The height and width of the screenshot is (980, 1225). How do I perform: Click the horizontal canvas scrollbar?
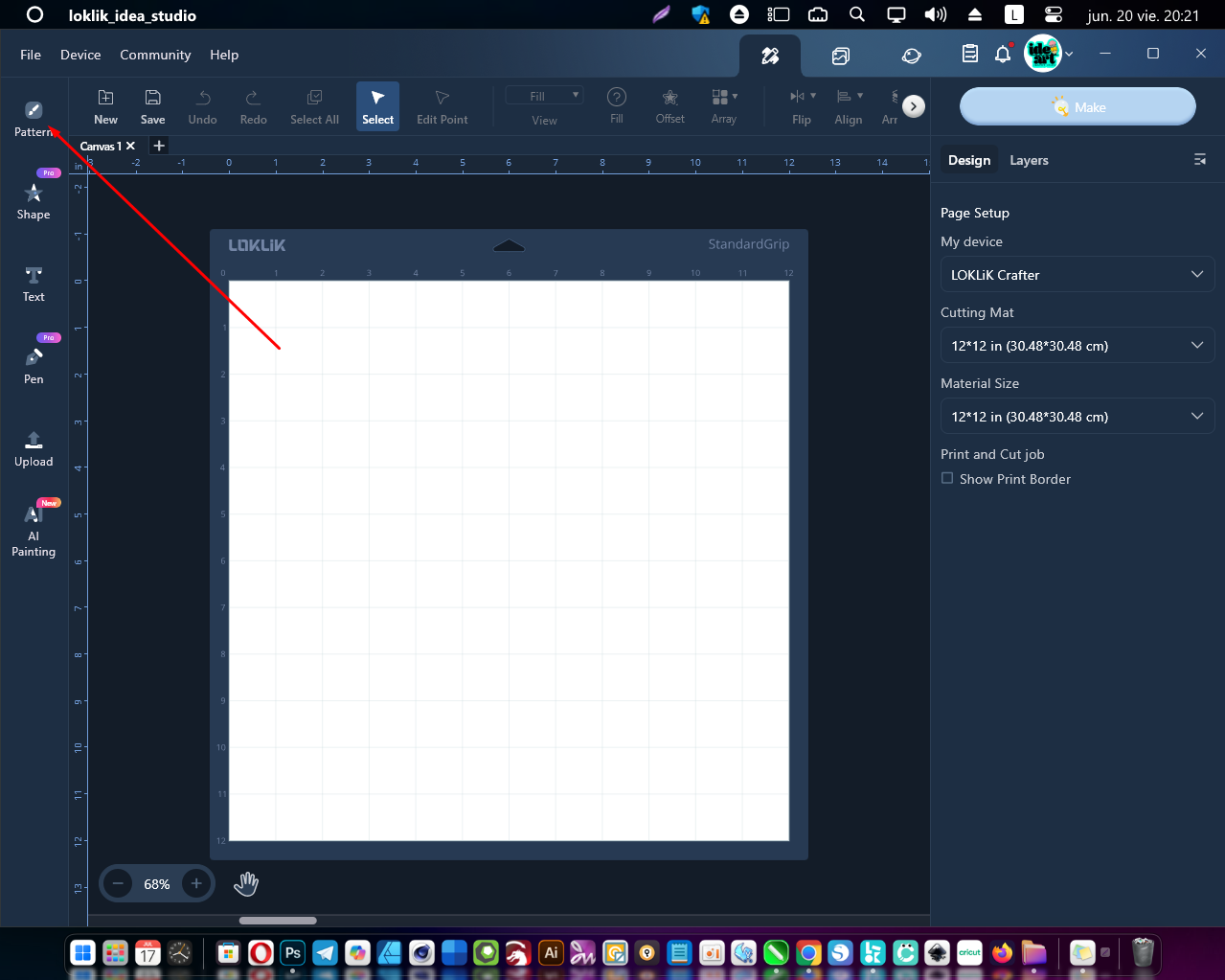pos(278,921)
